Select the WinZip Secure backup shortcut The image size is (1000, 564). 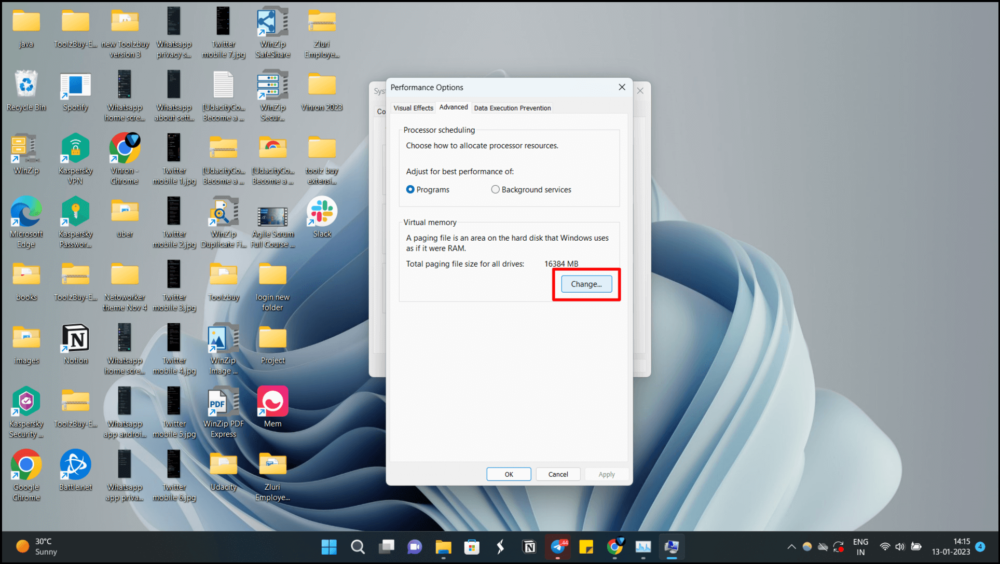tap(272, 96)
